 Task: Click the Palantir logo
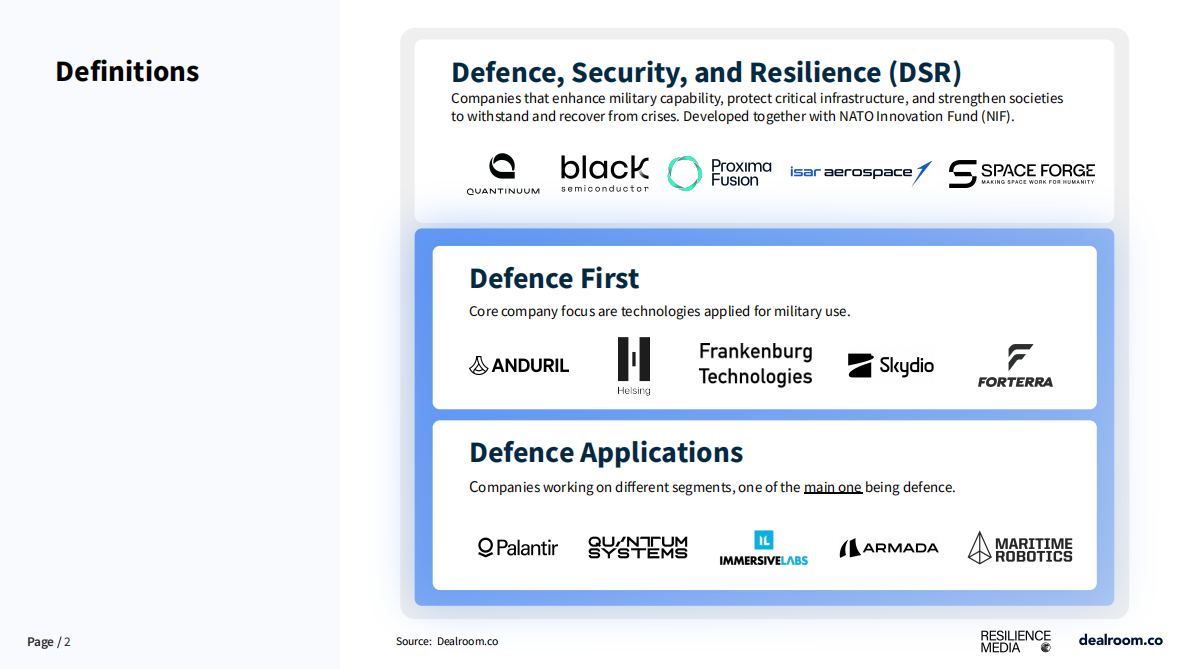click(517, 547)
